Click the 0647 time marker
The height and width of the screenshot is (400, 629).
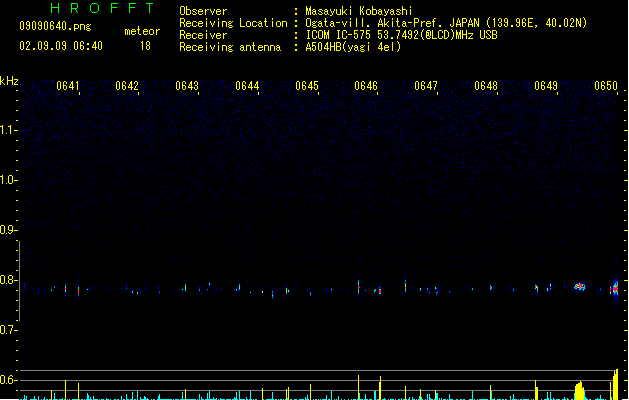[426, 86]
